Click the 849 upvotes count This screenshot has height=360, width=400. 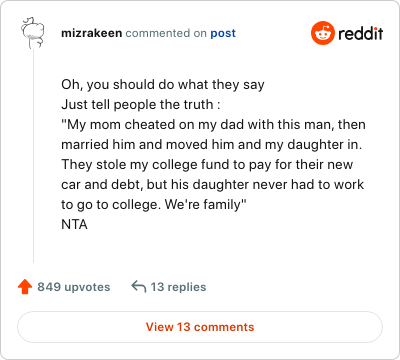[74, 287]
